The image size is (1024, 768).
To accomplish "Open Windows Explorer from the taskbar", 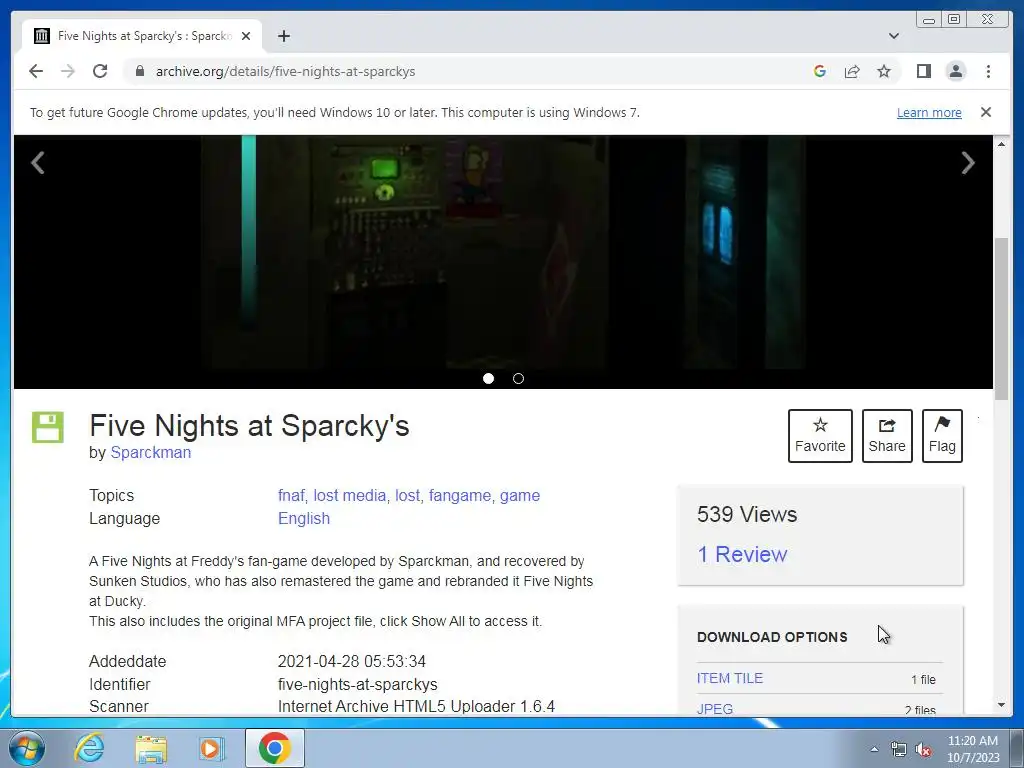I will [151, 748].
